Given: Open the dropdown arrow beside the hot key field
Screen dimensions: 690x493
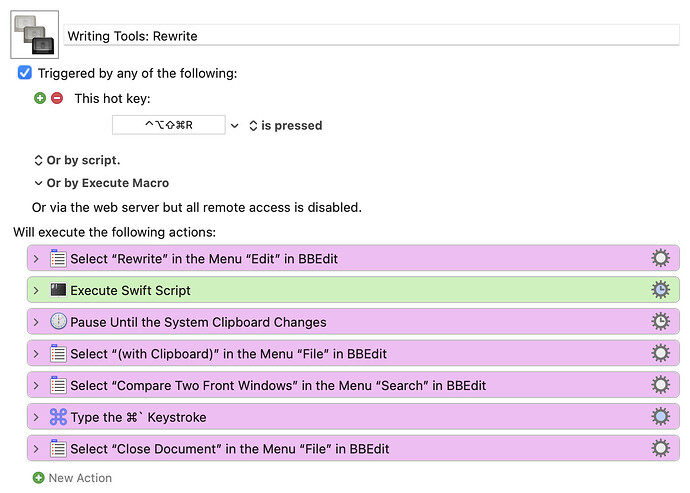Looking at the screenshot, I should (235, 126).
